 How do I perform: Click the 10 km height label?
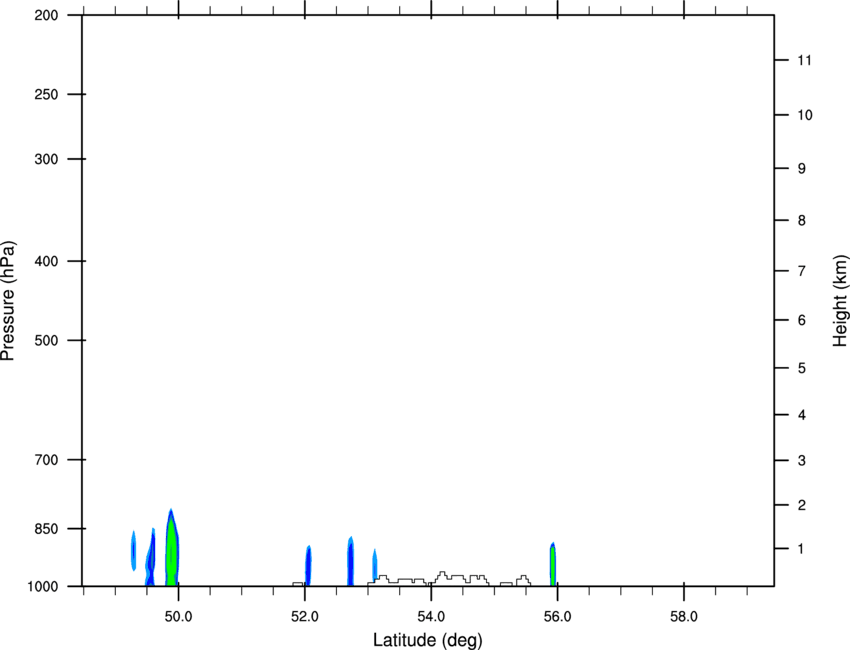pyautogui.click(x=805, y=115)
